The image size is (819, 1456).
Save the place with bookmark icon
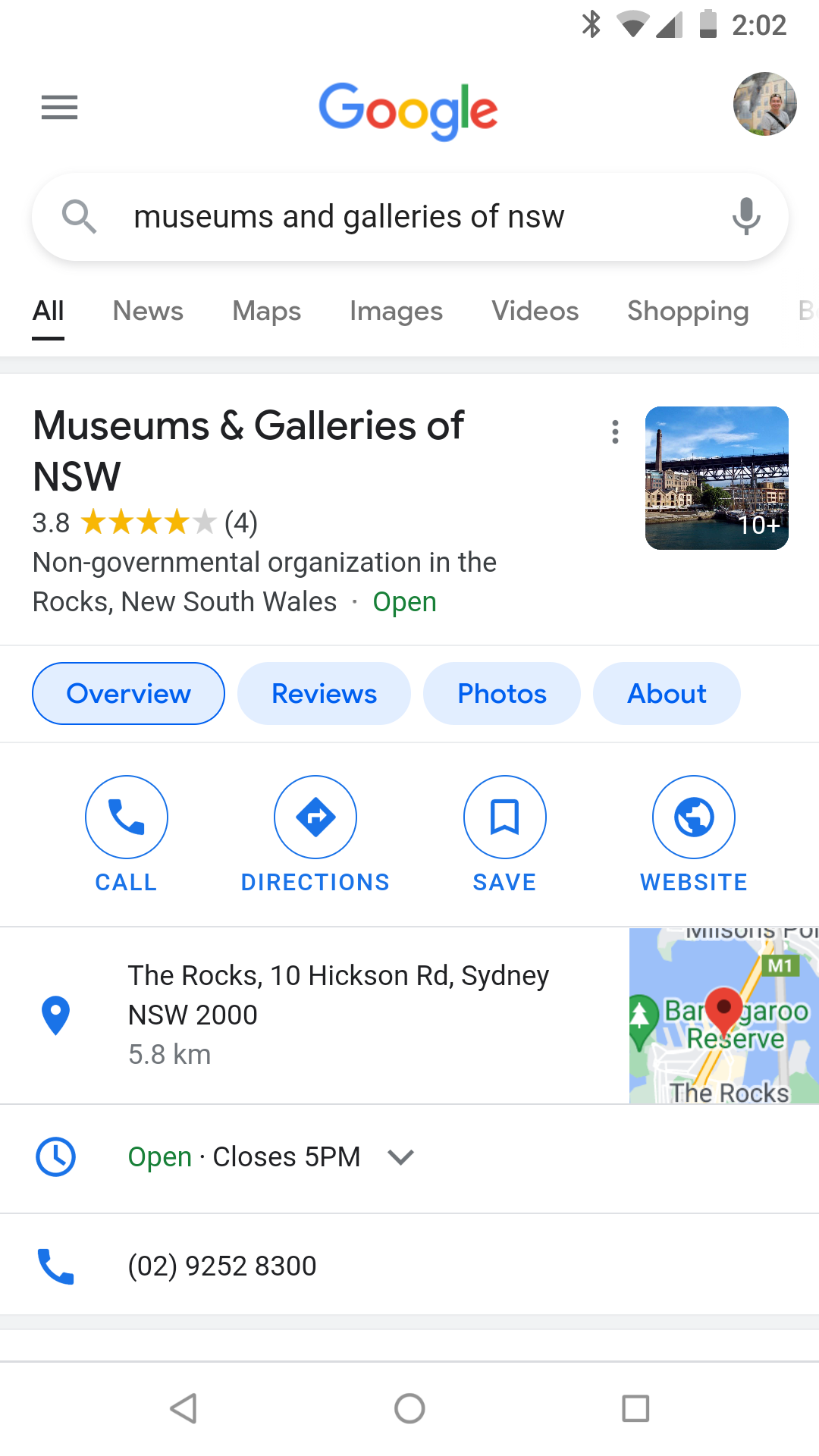point(504,817)
